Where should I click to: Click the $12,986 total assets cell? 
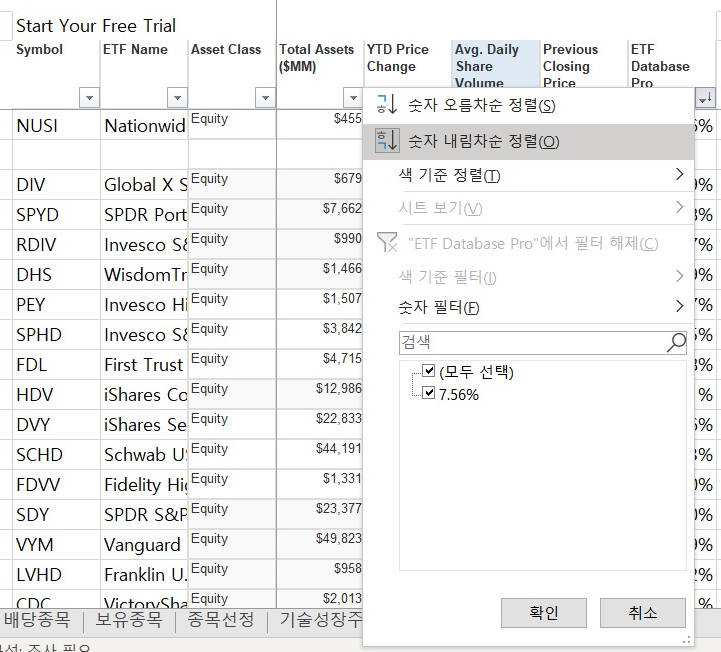[320, 395]
